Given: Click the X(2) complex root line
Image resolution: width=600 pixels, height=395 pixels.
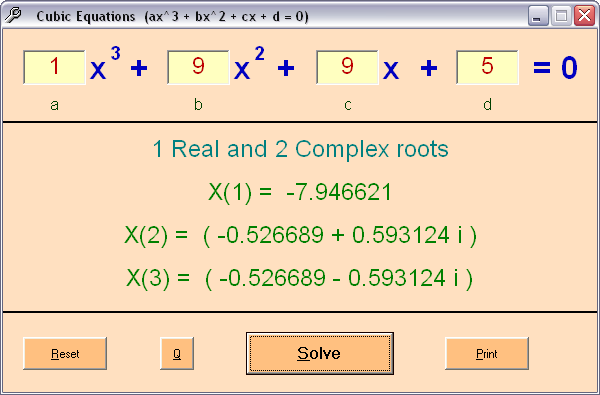Looking at the screenshot, I should click(x=301, y=235).
